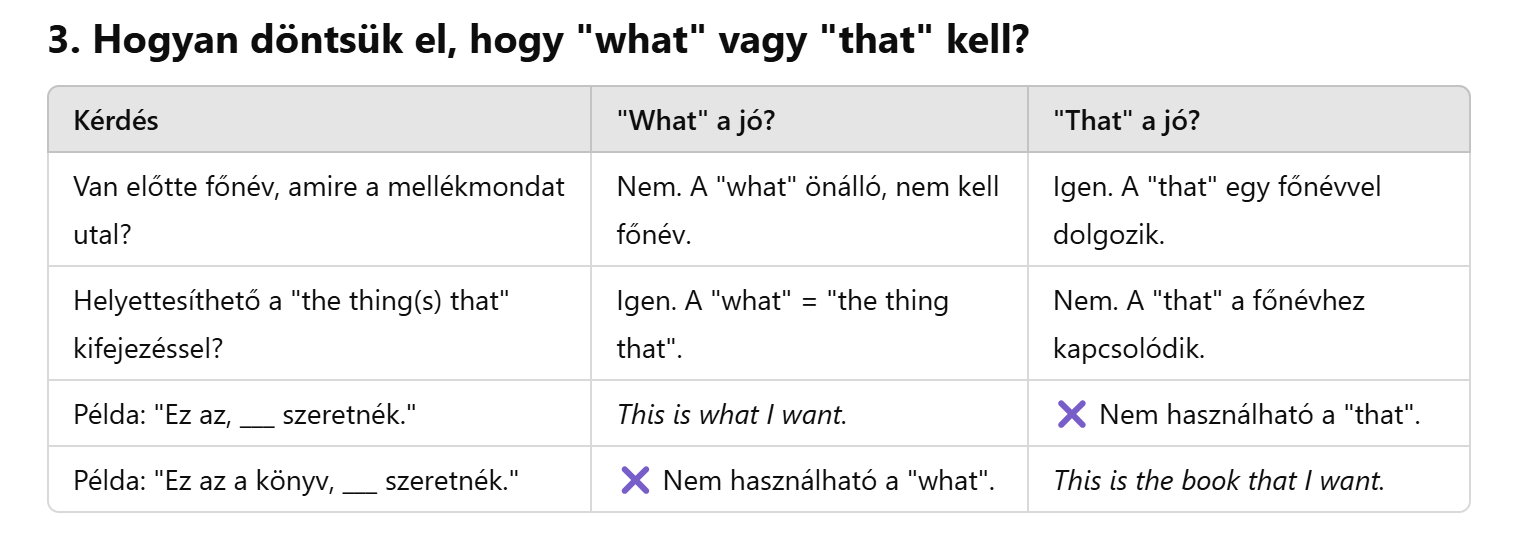Click the text "Nem használható a what"
Image resolution: width=1515 pixels, height=539 pixels.
click(829, 480)
